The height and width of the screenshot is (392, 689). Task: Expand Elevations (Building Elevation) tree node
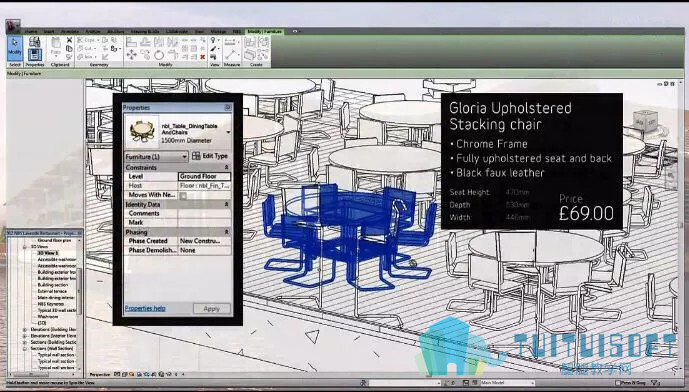coord(25,330)
